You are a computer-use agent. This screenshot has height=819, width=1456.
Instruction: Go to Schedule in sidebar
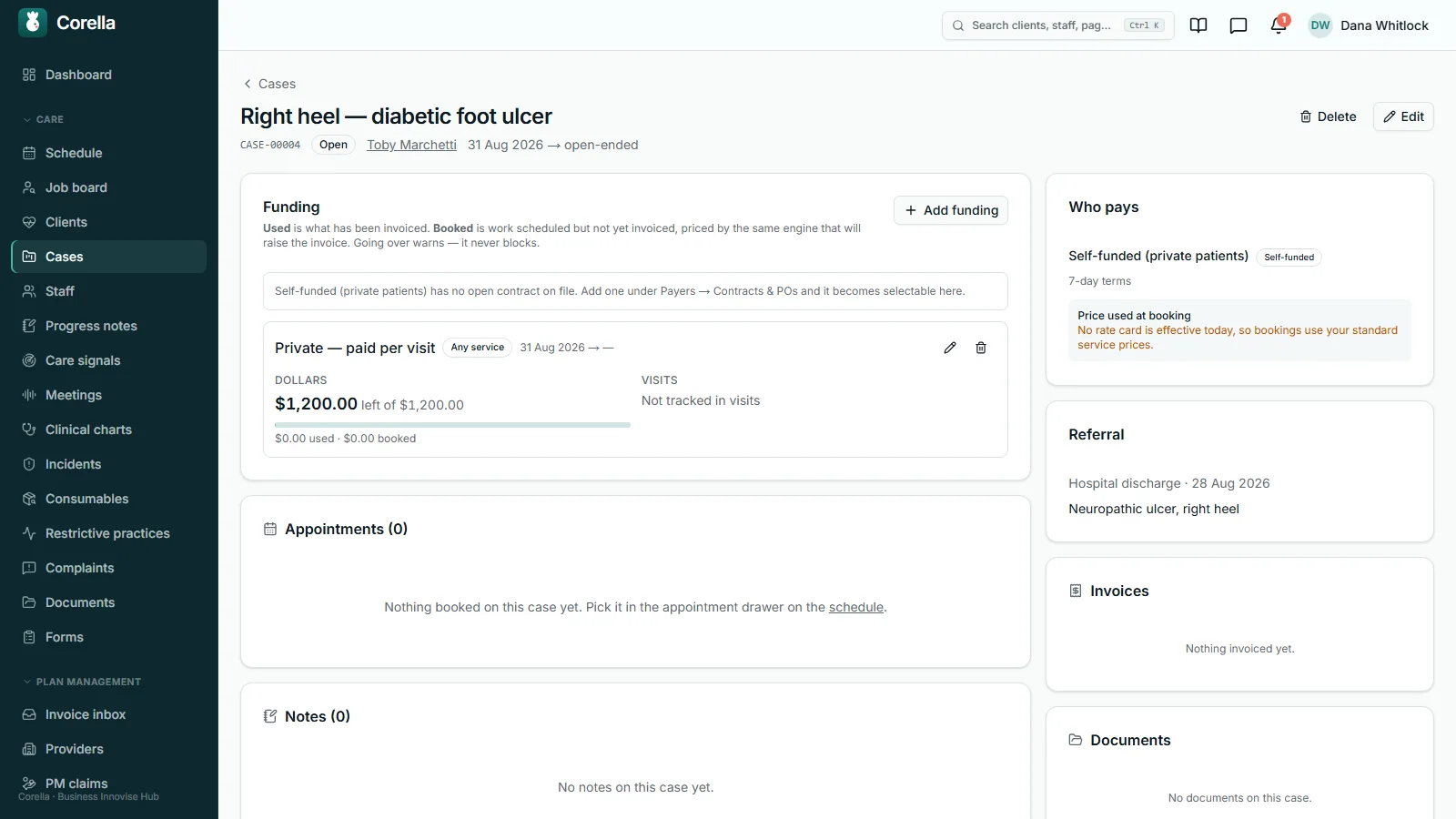pos(109,153)
